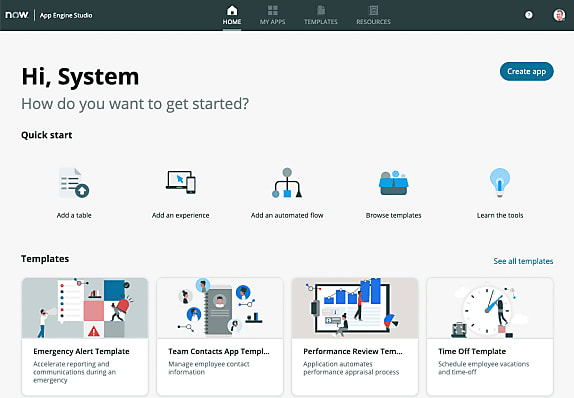The image size is (574, 398).
Task: Click the 'App Engine Studio' title text
Action: click(x=66, y=15)
